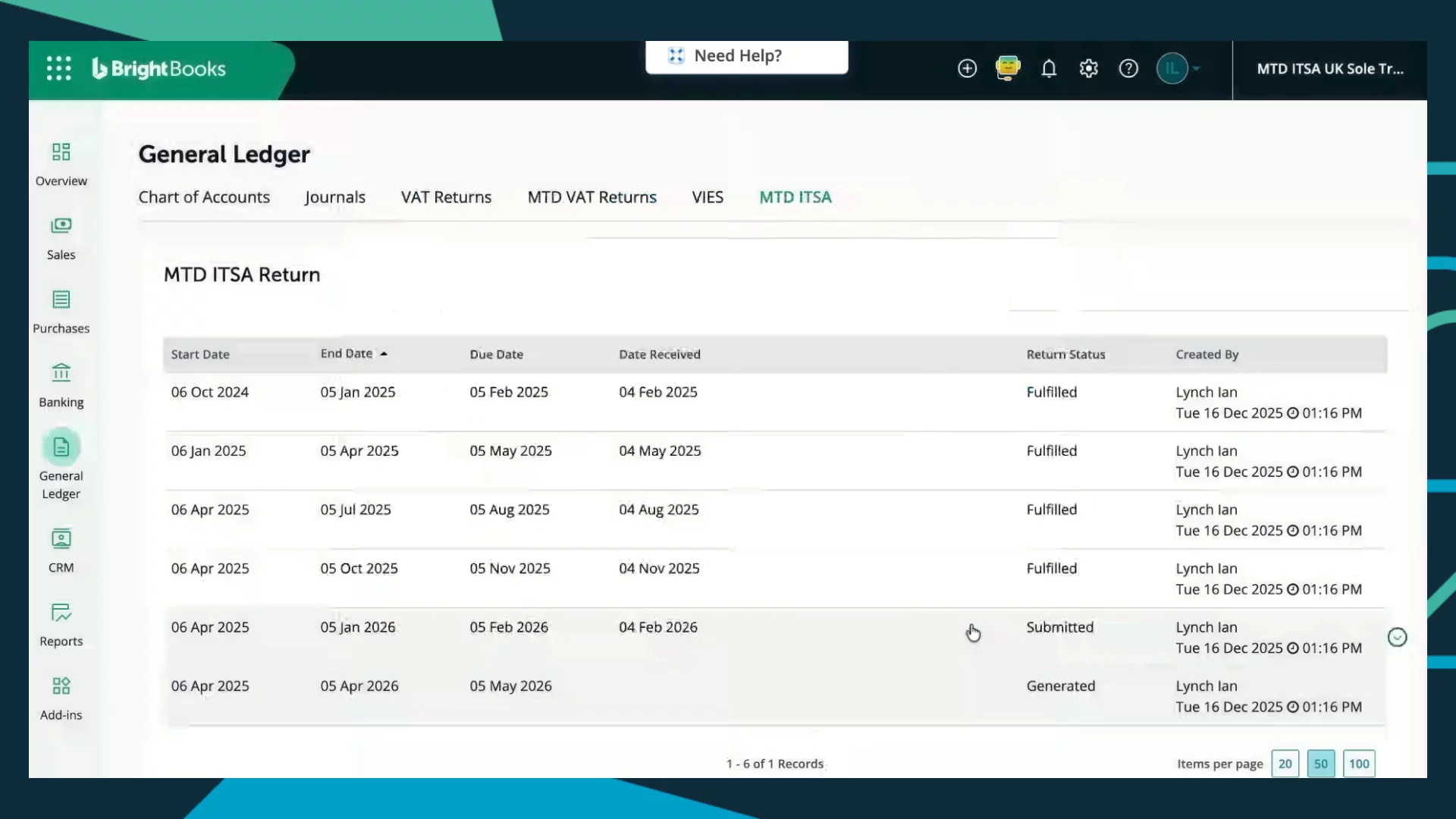Click the Created By column header
This screenshot has height=819, width=1456.
pyautogui.click(x=1207, y=354)
